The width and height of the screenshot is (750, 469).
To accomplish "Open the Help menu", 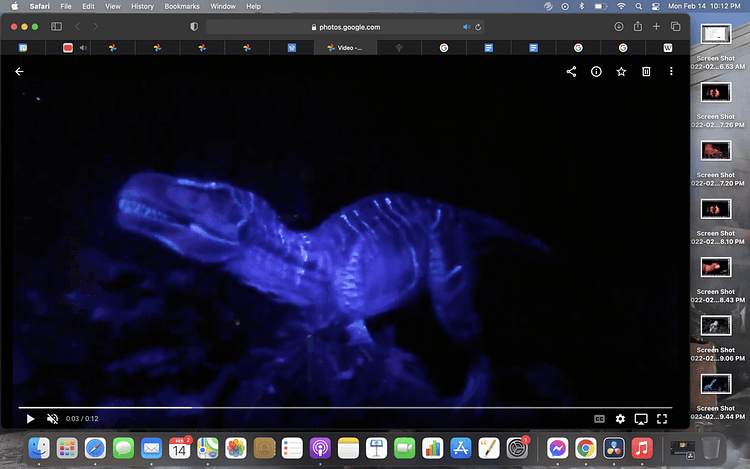I will (254, 6).
